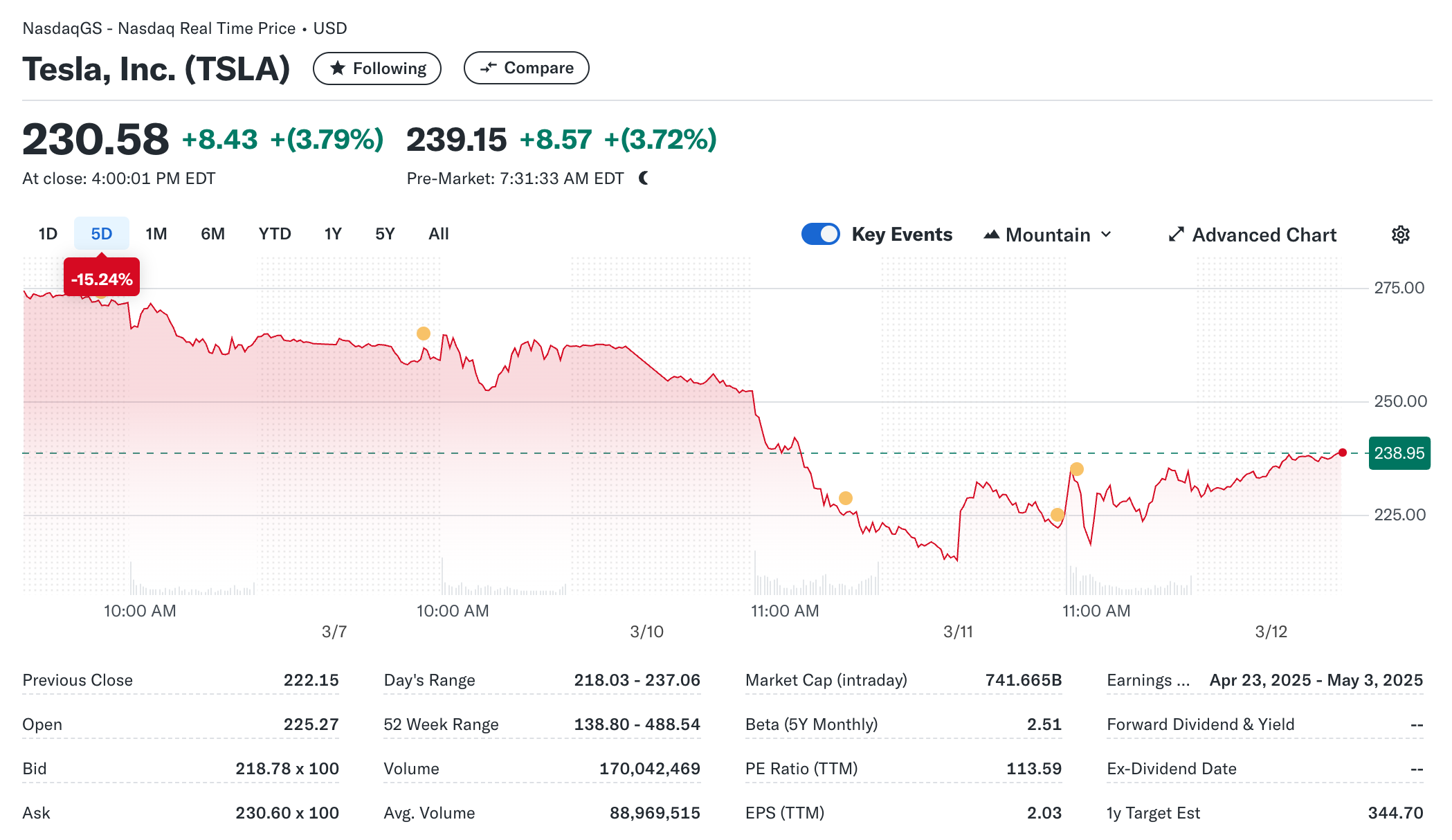Select the YTD range tab
This screenshot has height=840, width=1452.
[274, 234]
